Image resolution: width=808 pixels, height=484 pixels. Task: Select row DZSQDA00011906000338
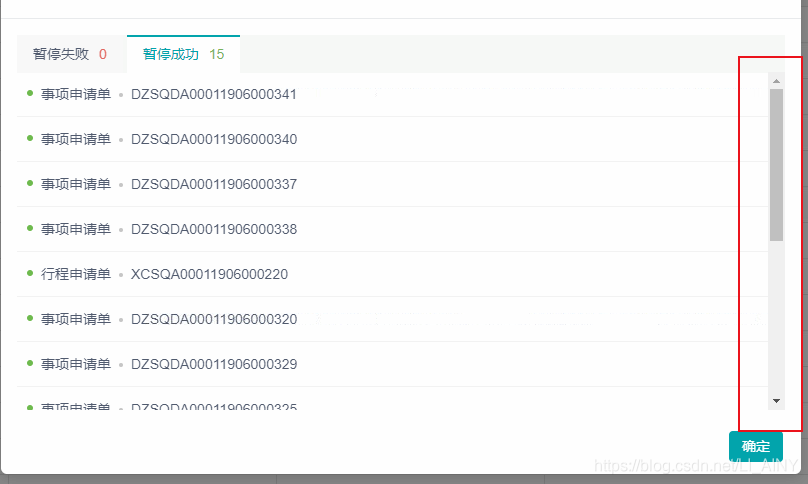(392, 229)
